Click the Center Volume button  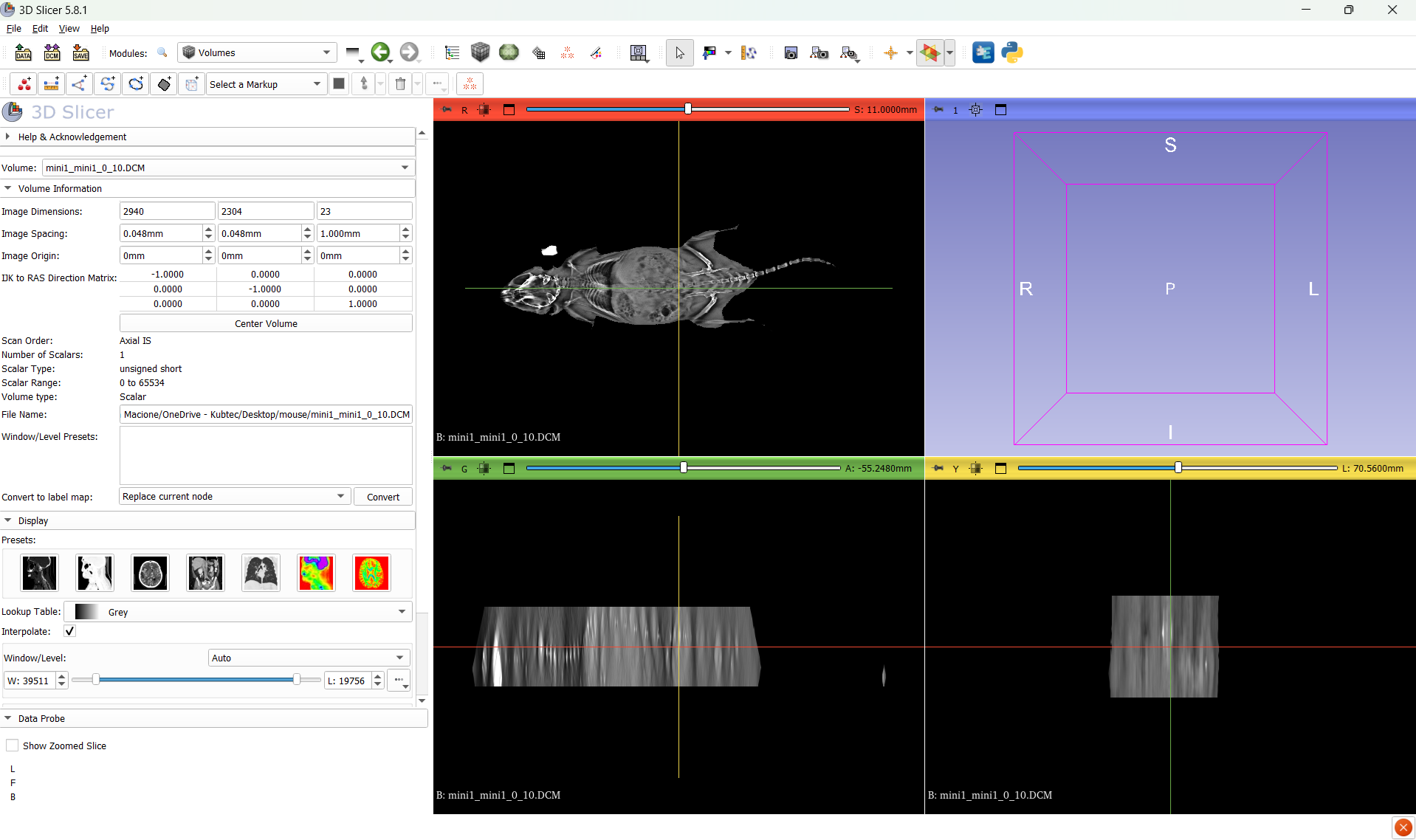(266, 323)
